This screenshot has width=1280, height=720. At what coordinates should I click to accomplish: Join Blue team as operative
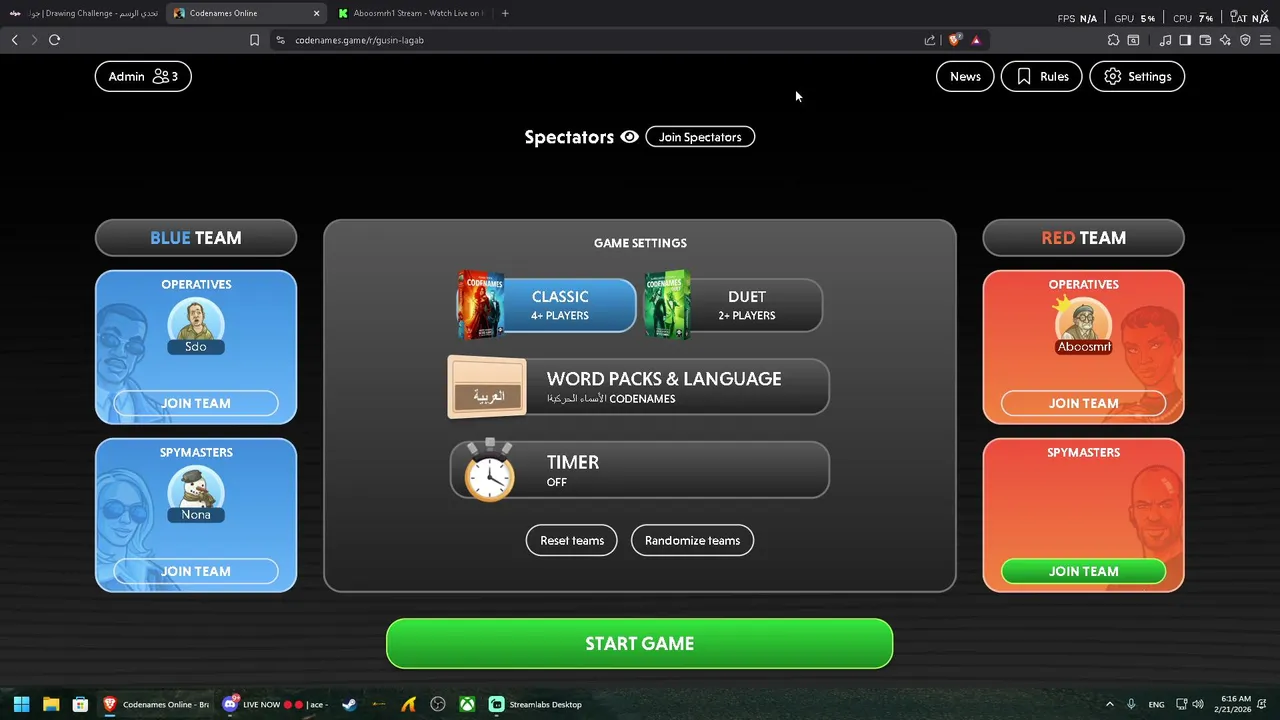click(x=196, y=403)
